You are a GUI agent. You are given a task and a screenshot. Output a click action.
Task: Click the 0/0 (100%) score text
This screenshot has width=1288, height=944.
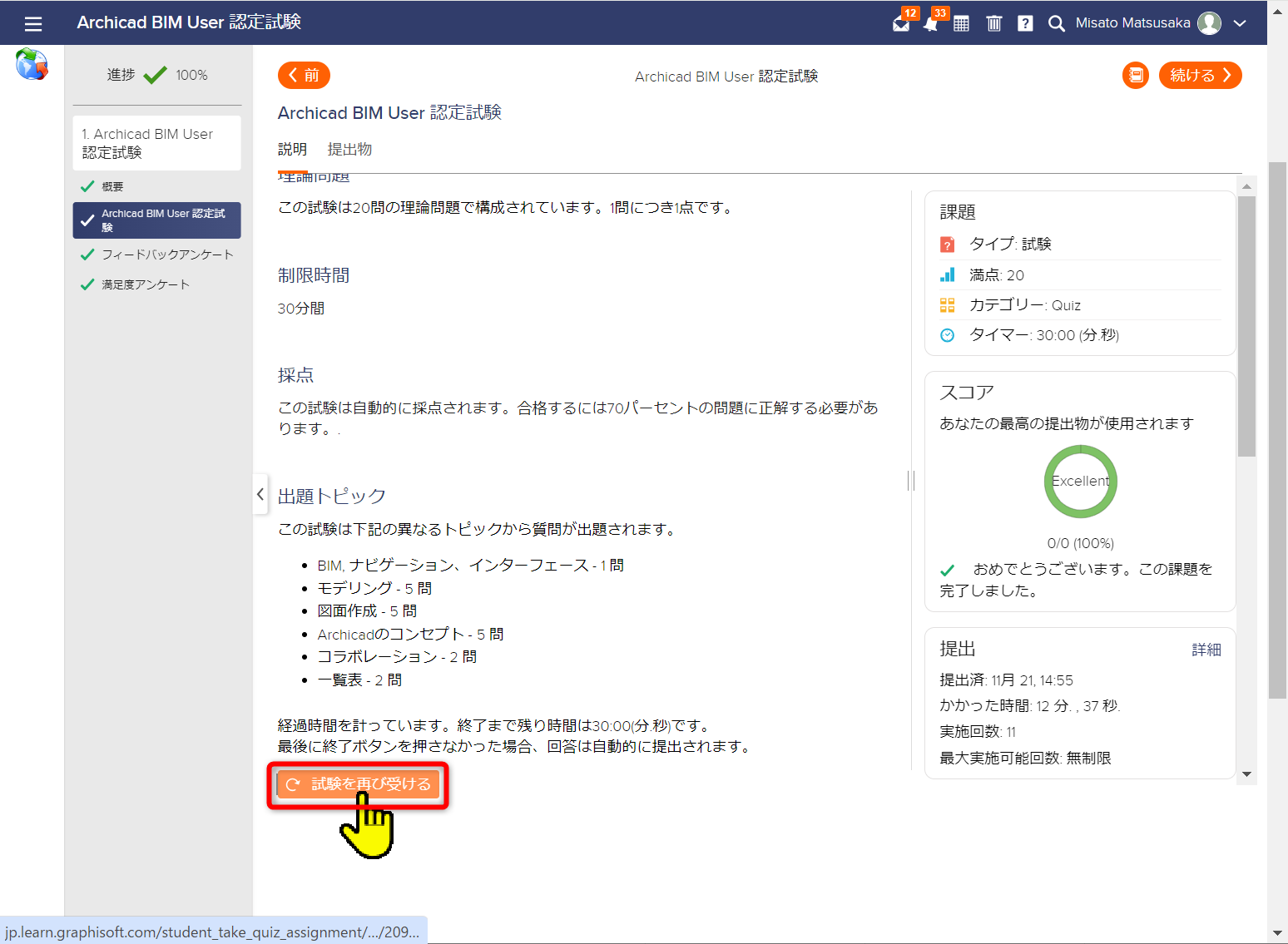[x=1080, y=543]
